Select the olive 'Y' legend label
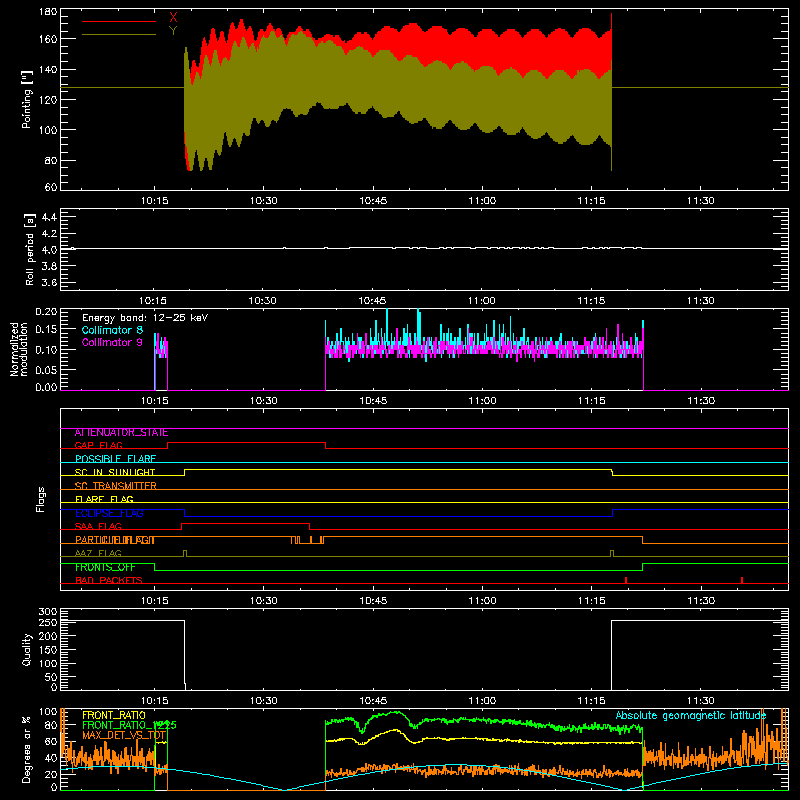This screenshot has height=800, width=800. (173, 31)
